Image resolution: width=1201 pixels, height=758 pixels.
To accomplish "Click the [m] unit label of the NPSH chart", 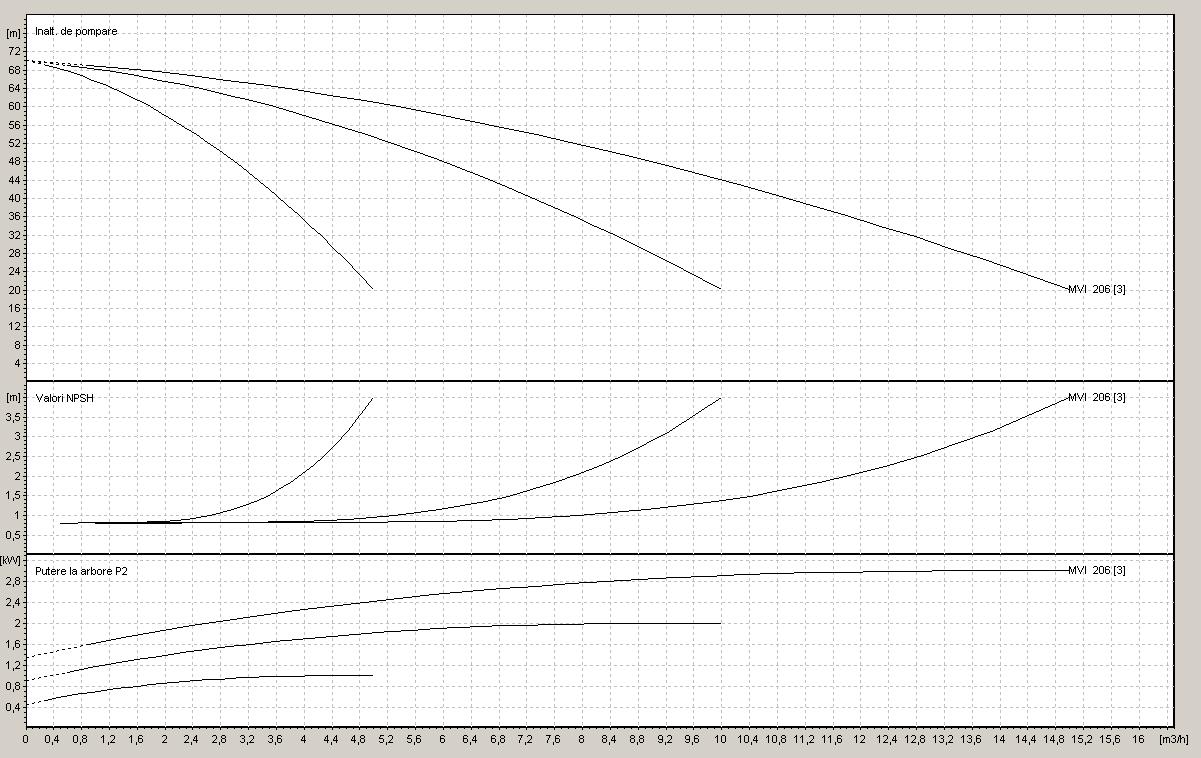I will tap(14, 397).
